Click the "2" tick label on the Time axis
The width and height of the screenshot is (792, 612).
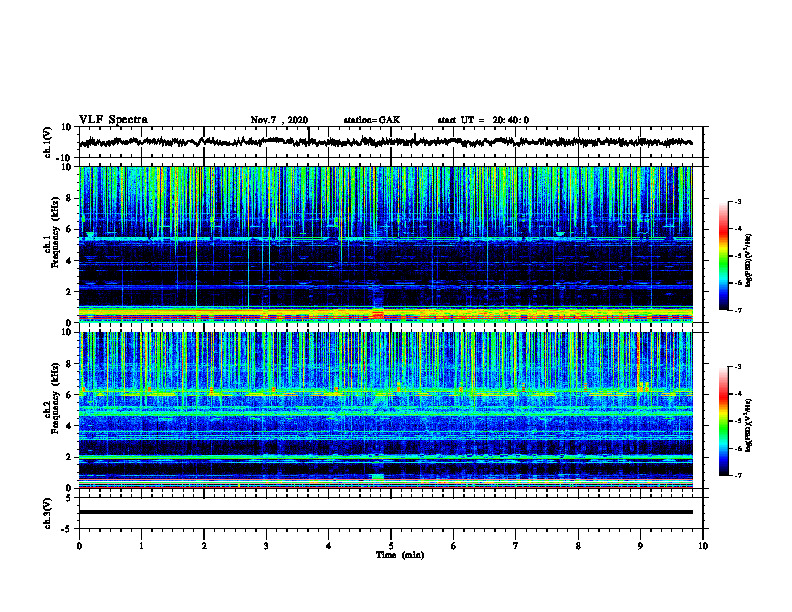[x=204, y=546]
